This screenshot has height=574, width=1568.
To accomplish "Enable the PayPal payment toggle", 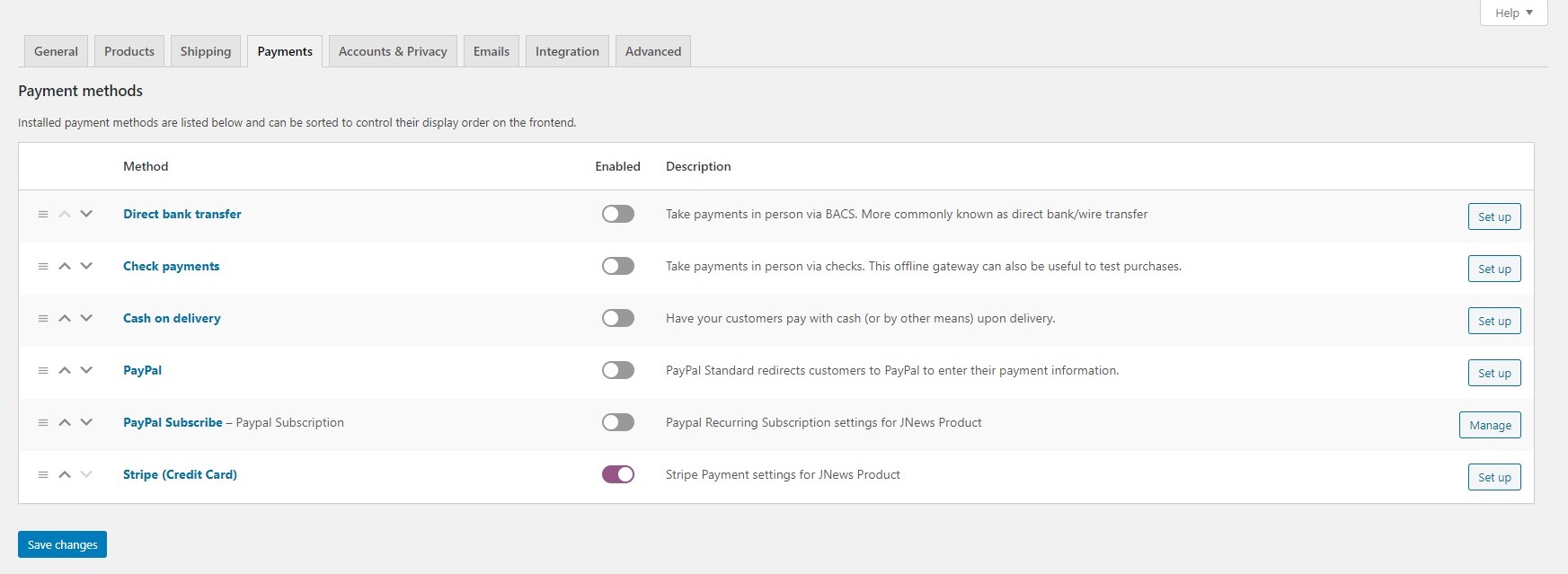I will coord(617,370).
